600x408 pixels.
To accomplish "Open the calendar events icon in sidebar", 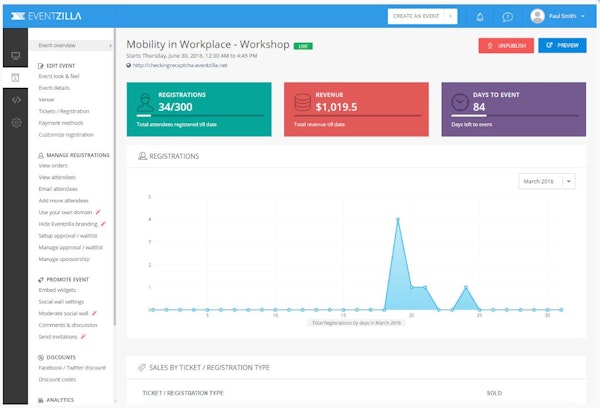I will 16,77.
